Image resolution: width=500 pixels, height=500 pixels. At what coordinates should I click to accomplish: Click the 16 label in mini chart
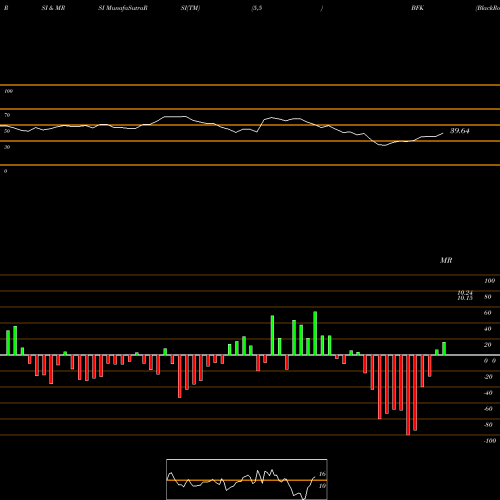322,474
